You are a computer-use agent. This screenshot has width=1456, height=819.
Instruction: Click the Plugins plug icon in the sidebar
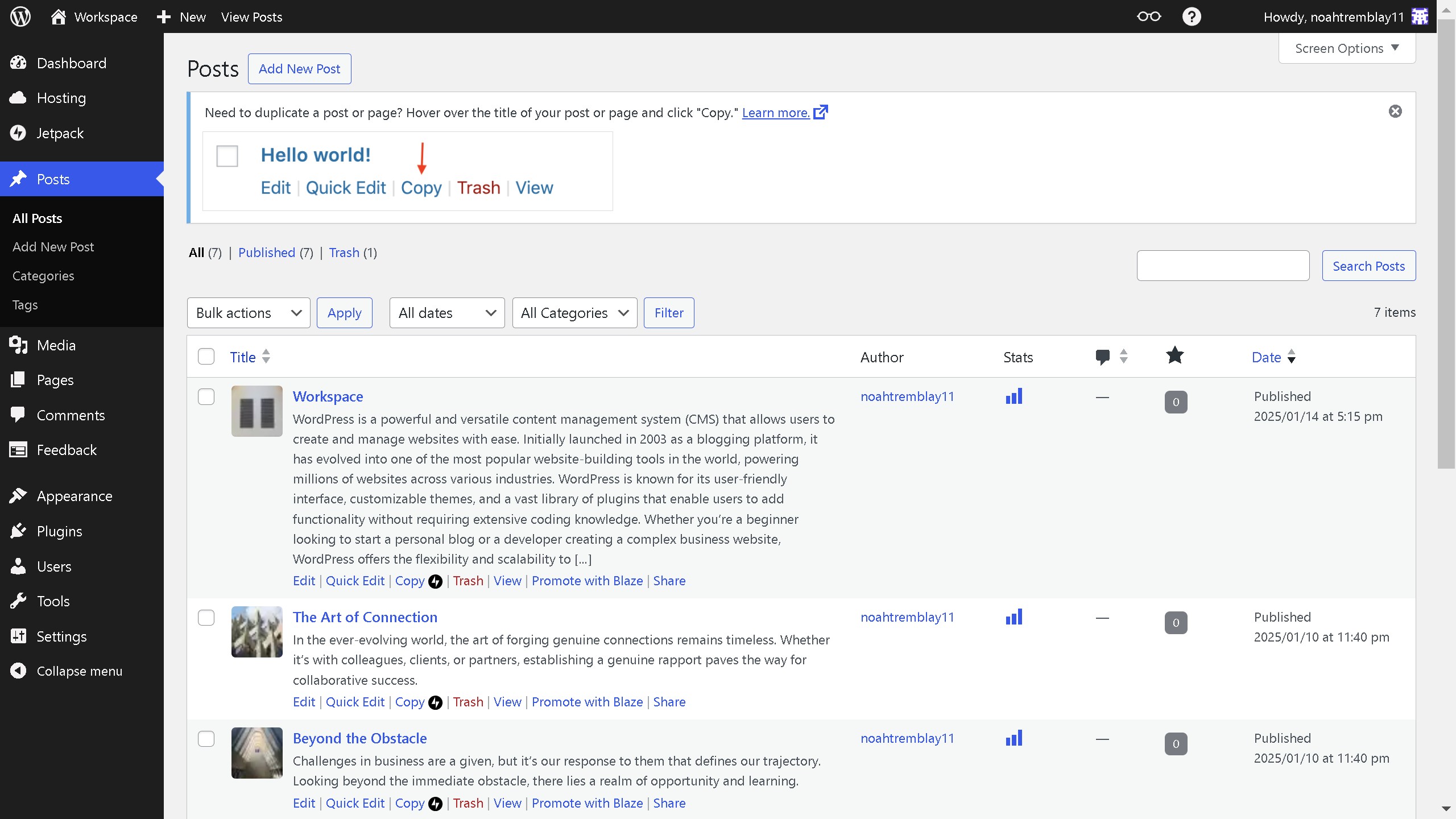18,531
